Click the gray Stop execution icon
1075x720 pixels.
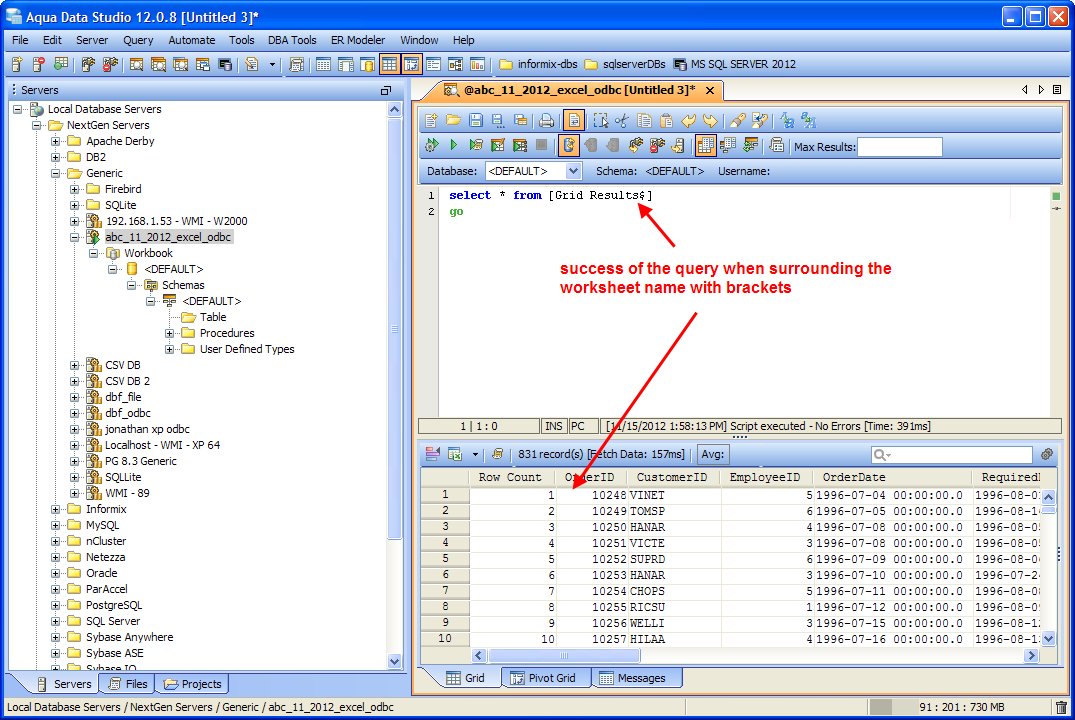tap(542, 145)
